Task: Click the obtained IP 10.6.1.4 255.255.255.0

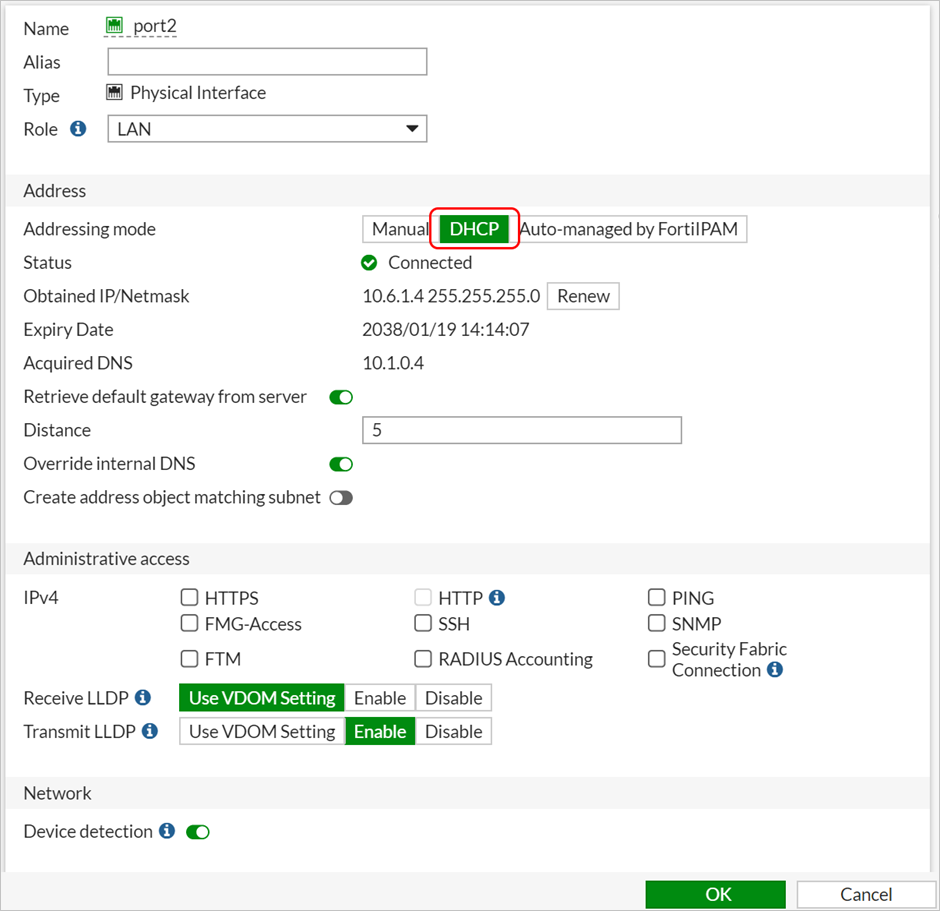Action: pos(451,296)
